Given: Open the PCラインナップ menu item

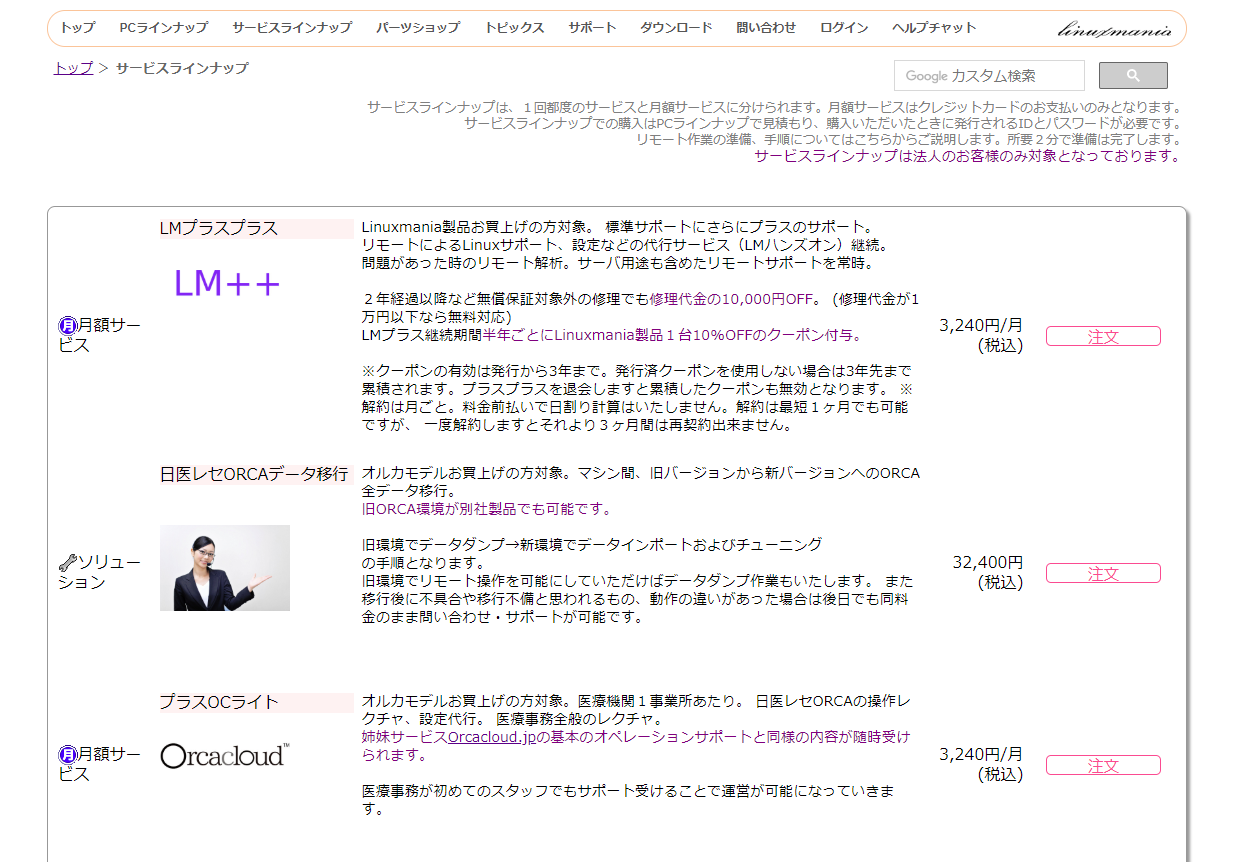Looking at the screenshot, I should coord(164,28).
